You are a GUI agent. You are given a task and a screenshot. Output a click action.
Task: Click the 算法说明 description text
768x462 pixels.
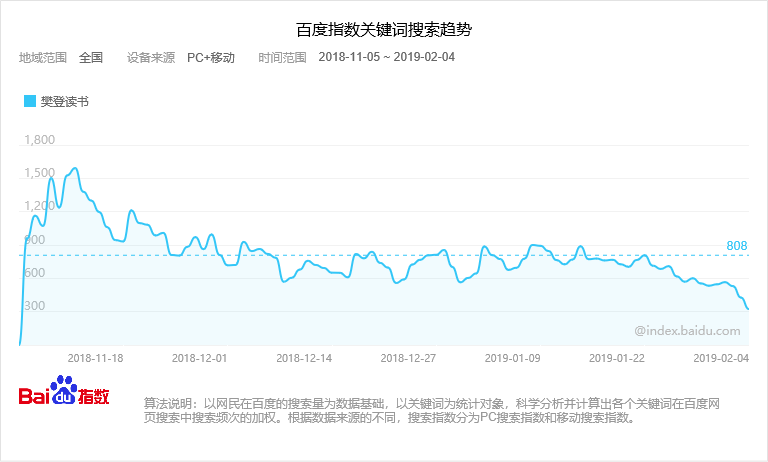(x=432, y=411)
